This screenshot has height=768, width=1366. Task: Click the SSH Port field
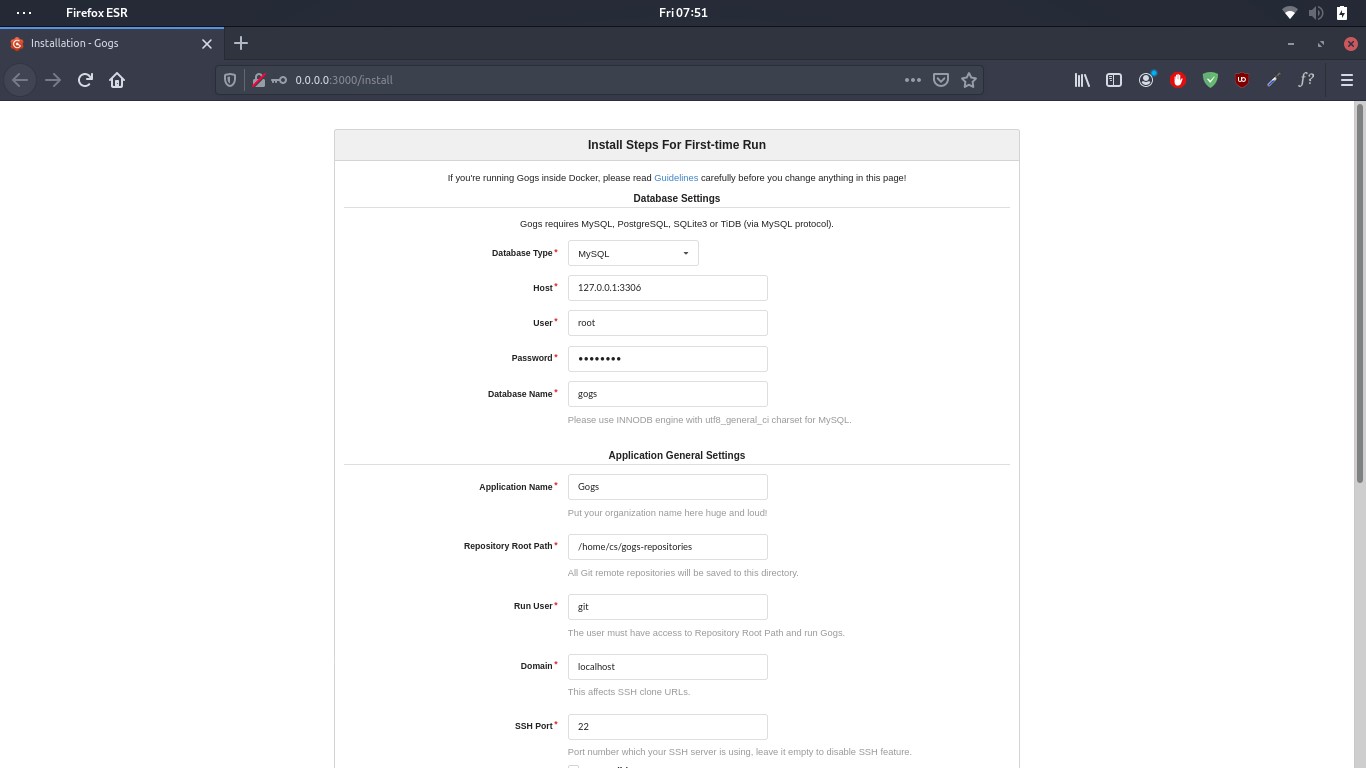click(x=668, y=727)
